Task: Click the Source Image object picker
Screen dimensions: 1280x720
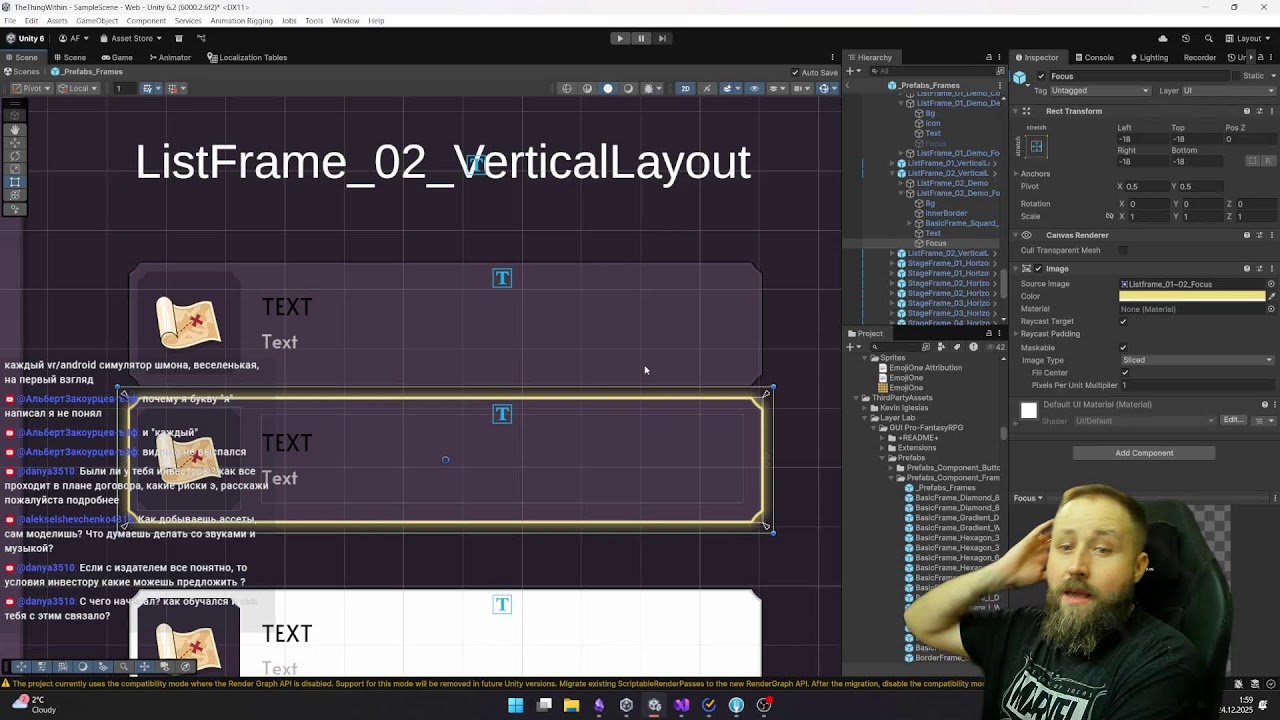Action: click(x=1271, y=284)
